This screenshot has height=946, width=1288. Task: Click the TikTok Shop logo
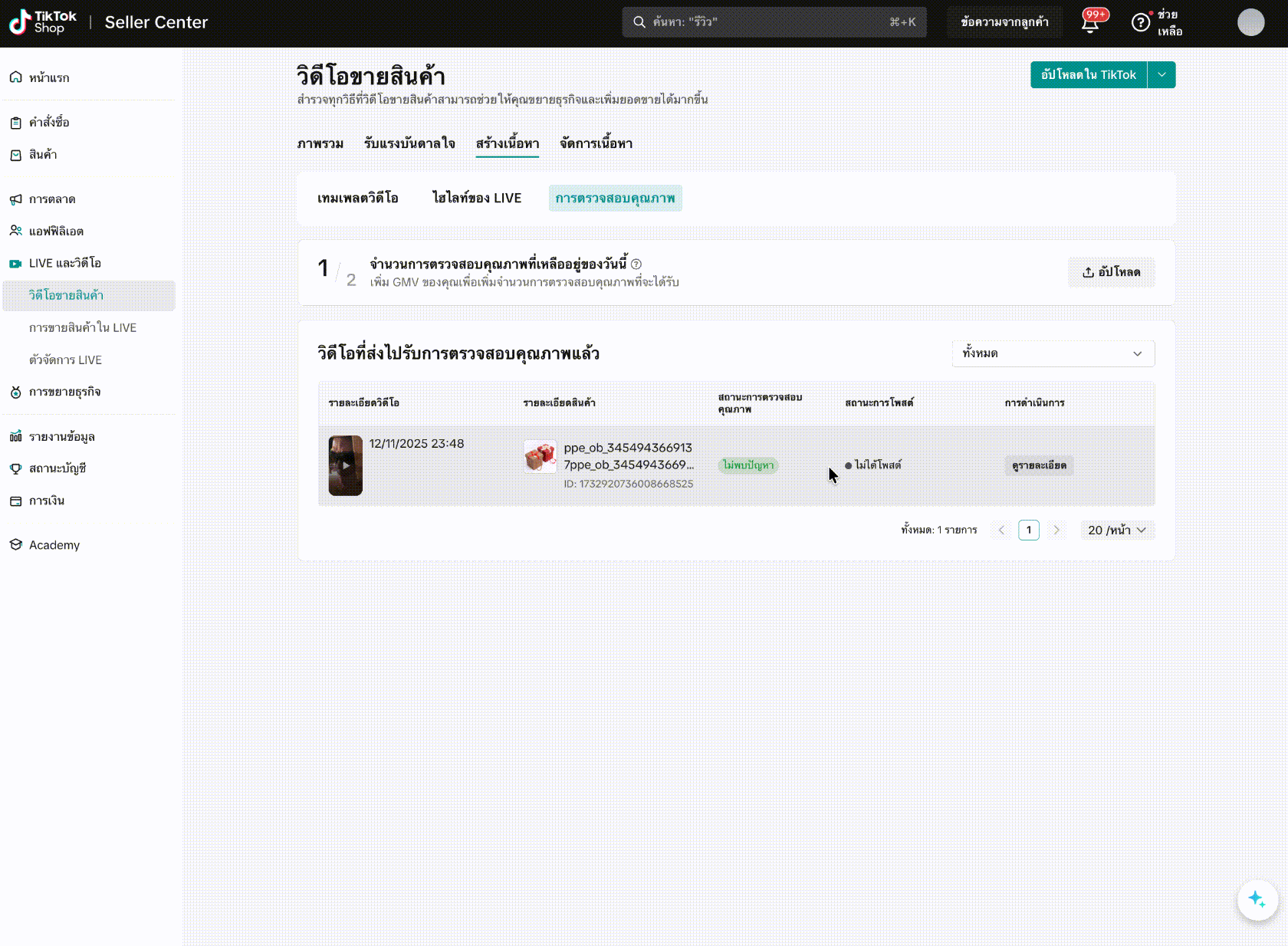[43, 22]
